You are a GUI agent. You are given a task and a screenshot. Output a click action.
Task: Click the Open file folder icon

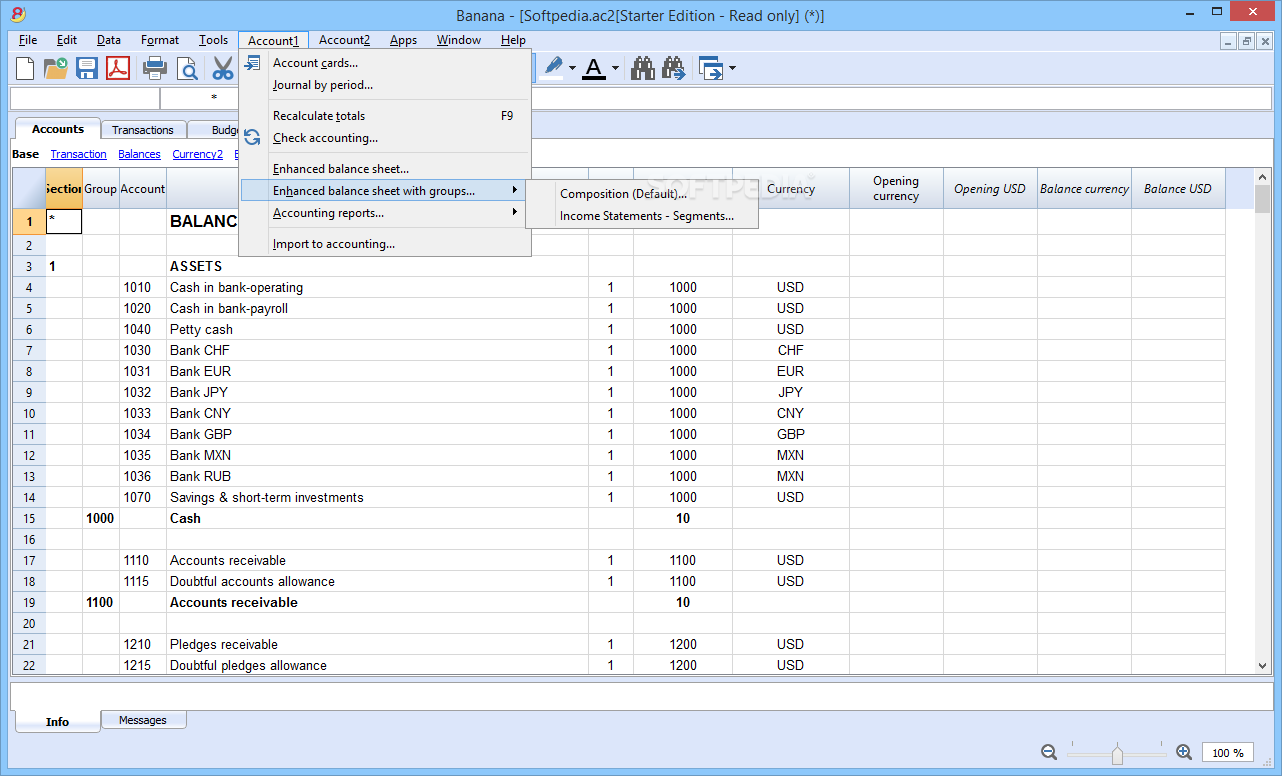coord(56,68)
